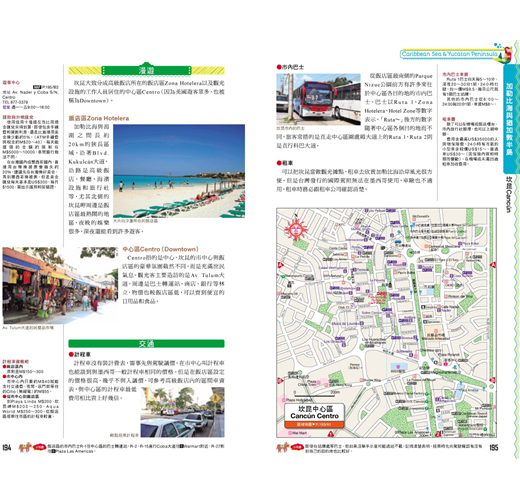The image size is (520, 500).
Task: Select the blue 加勒比海與猶加敦半島 side tab
Action: click(511, 118)
